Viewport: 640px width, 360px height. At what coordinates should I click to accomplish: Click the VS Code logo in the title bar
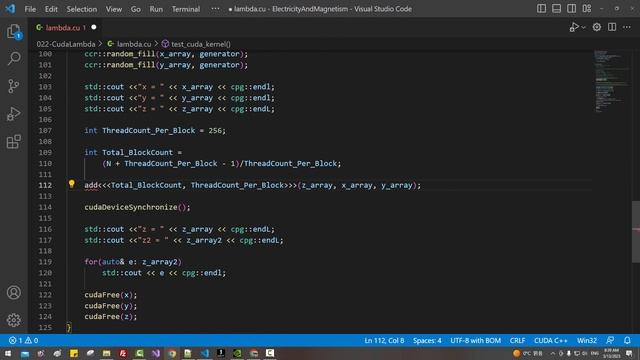pos(10,9)
